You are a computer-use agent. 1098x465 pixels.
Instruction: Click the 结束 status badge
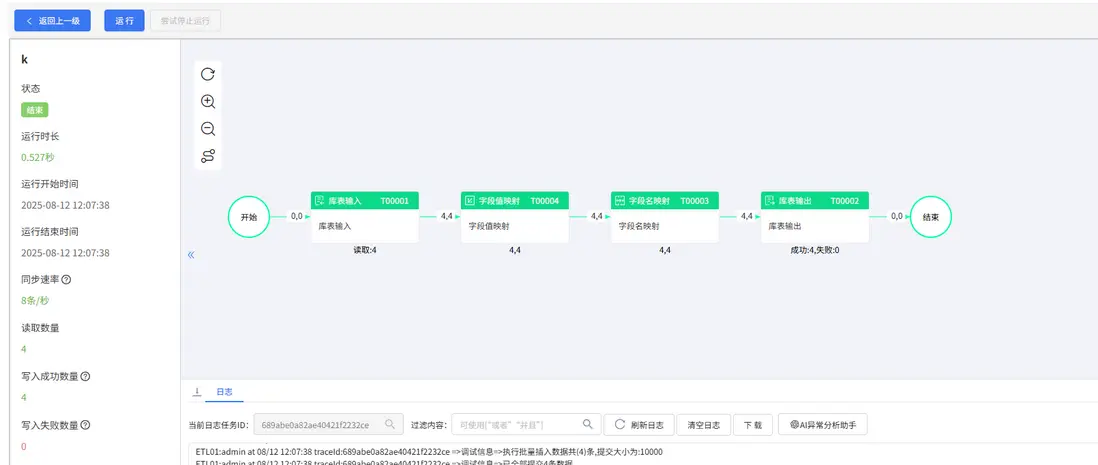point(34,110)
